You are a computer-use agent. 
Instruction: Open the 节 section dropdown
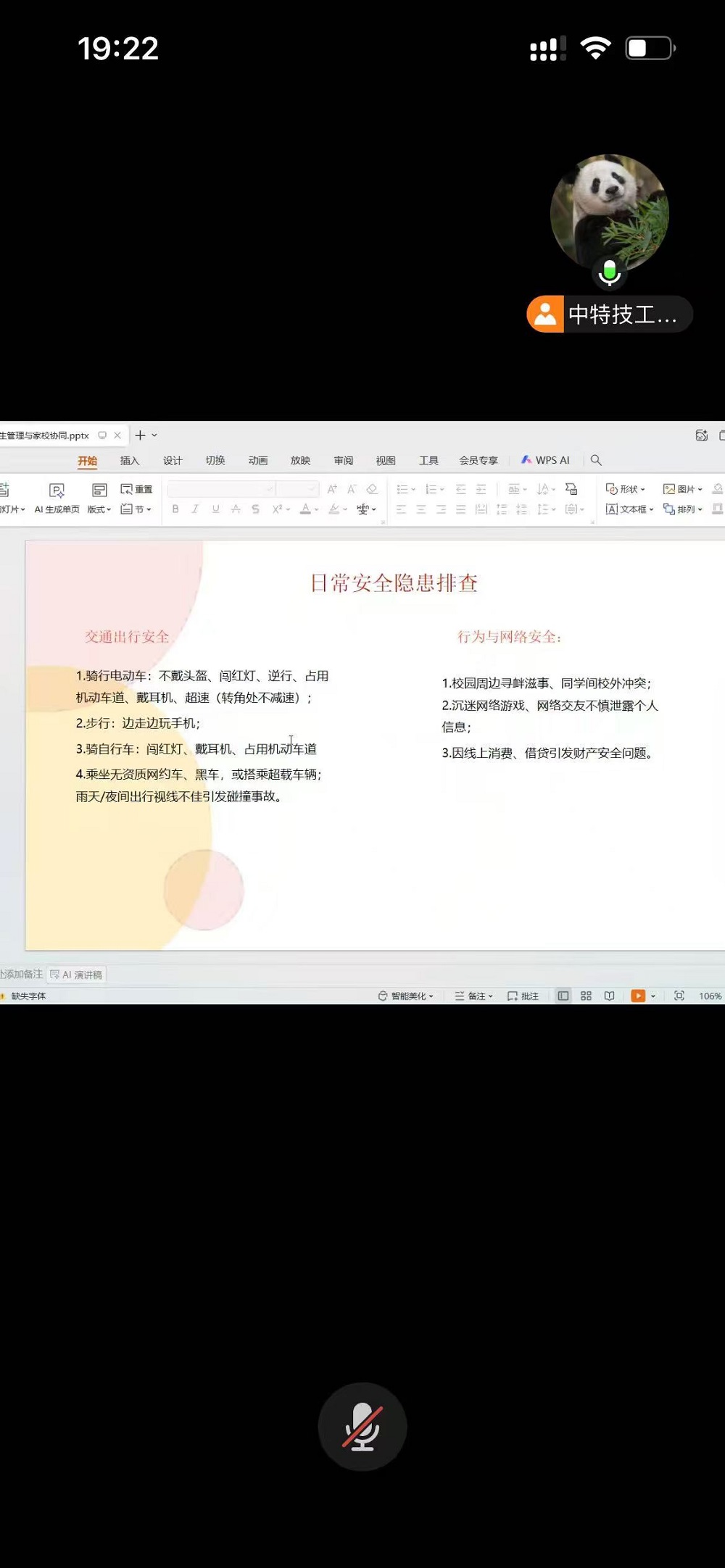[136, 509]
